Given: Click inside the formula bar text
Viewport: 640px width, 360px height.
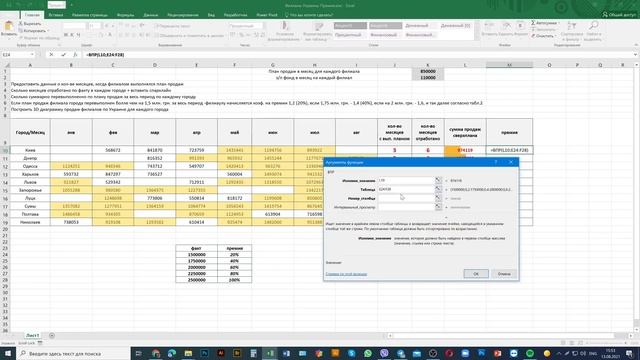Looking at the screenshot, I should pos(105,54).
